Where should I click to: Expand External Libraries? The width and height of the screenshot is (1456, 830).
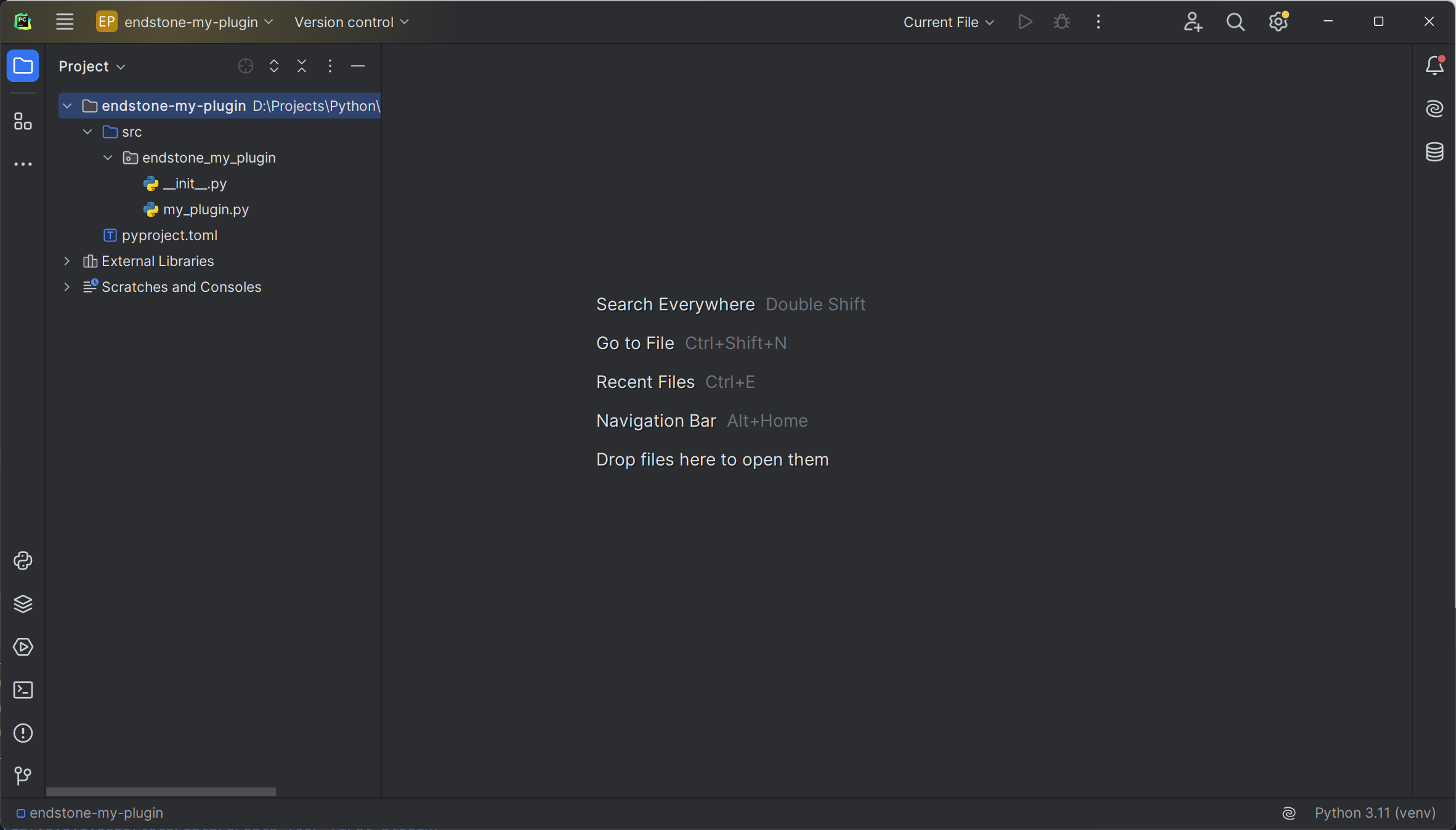(67, 261)
